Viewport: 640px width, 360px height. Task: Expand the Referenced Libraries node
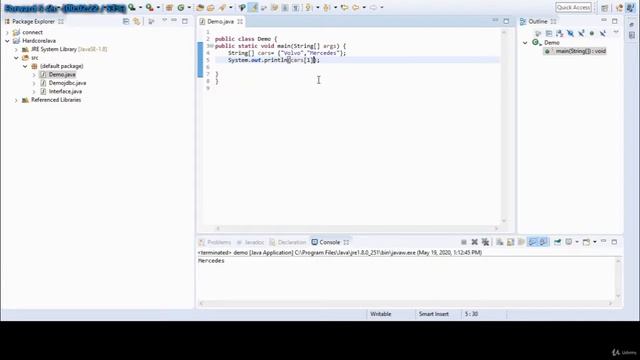[x=16, y=100]
